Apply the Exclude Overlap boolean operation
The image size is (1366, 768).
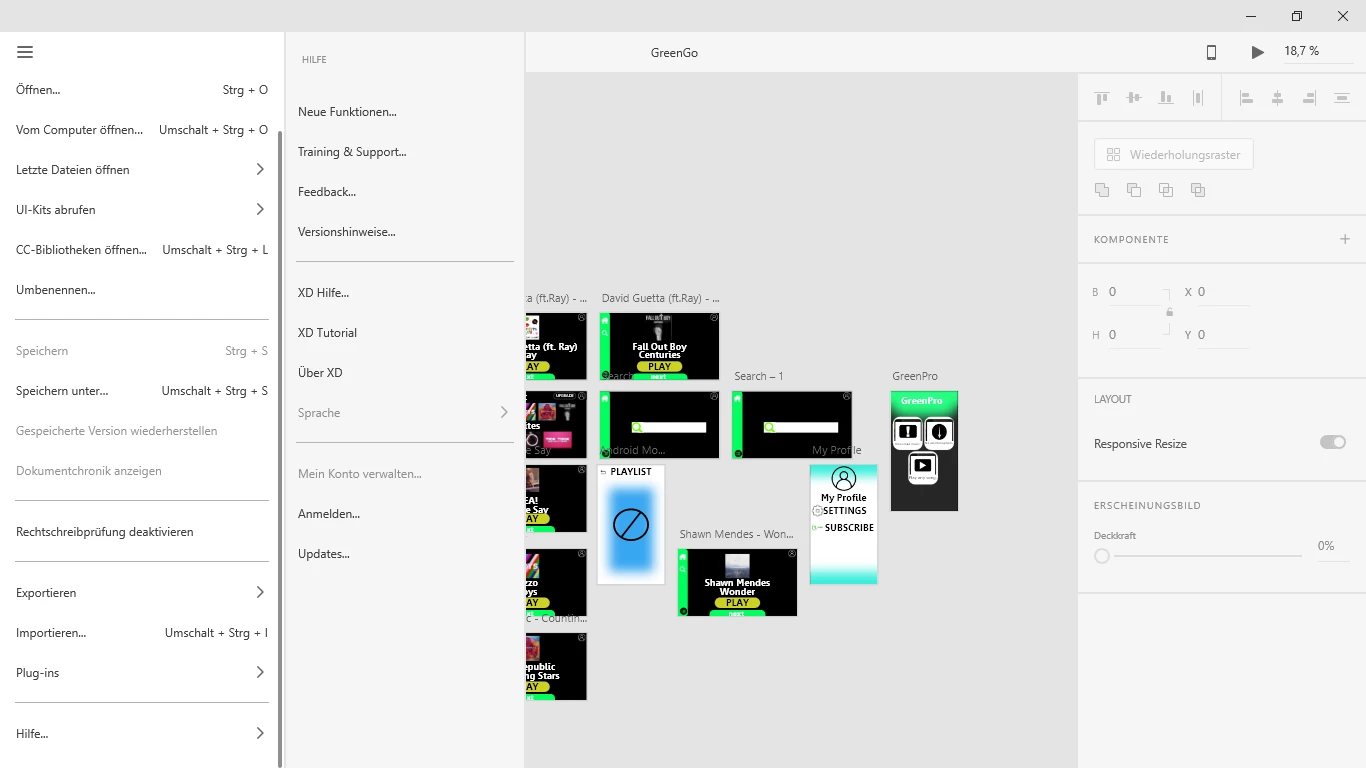point(1198,190)
